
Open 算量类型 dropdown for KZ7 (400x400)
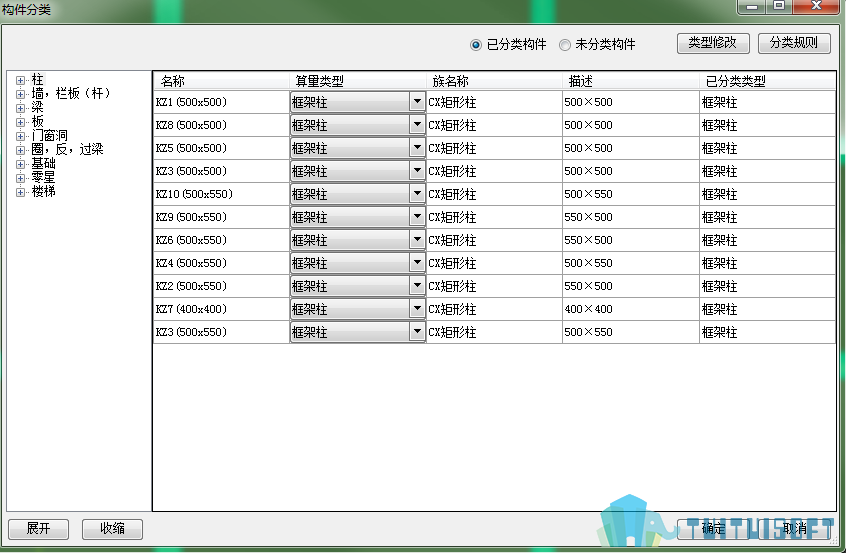[x=417, y=309]
